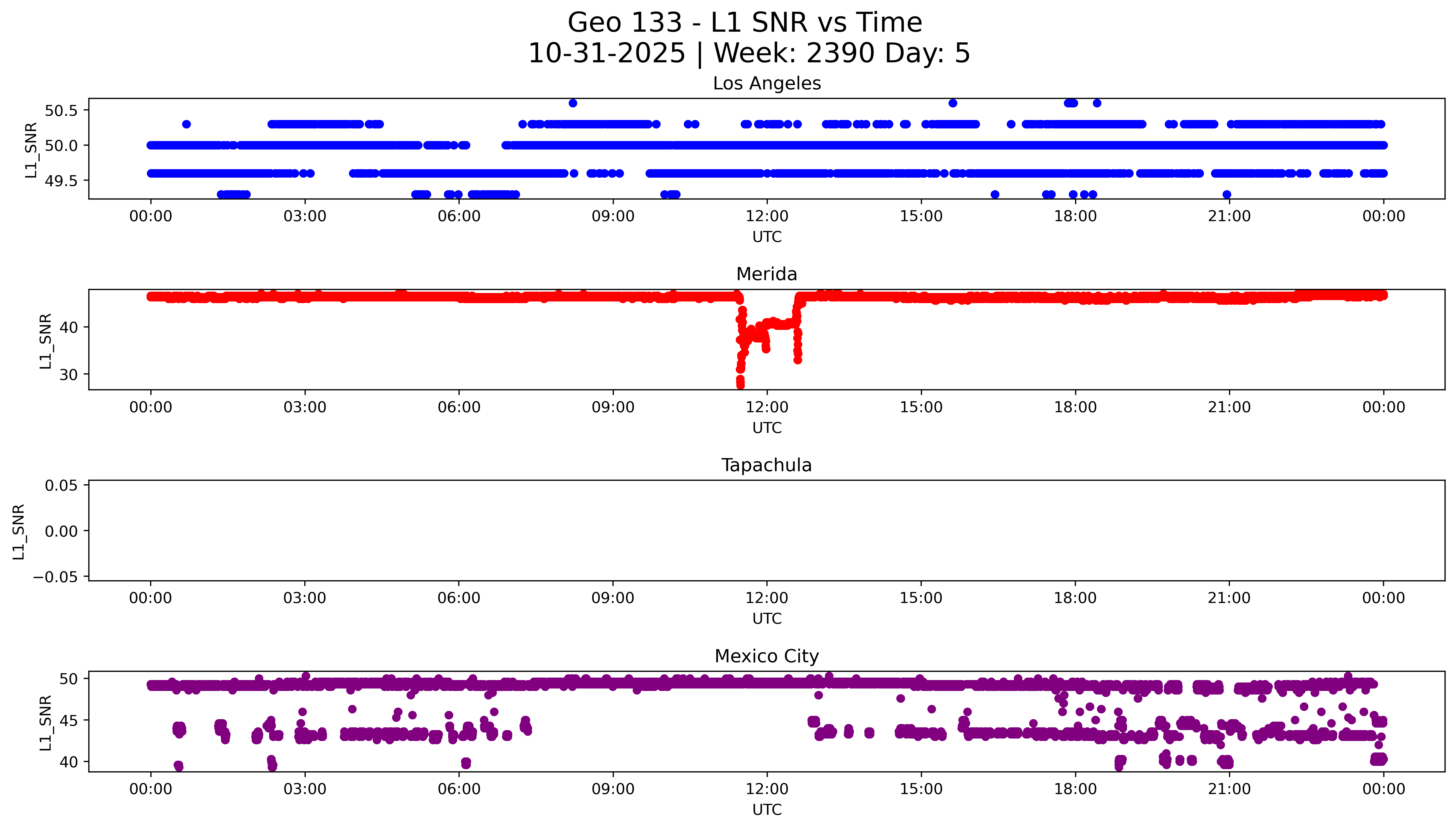Click the 'Merida' subplot title
1456x829 pixels.
tap(766, 274)
